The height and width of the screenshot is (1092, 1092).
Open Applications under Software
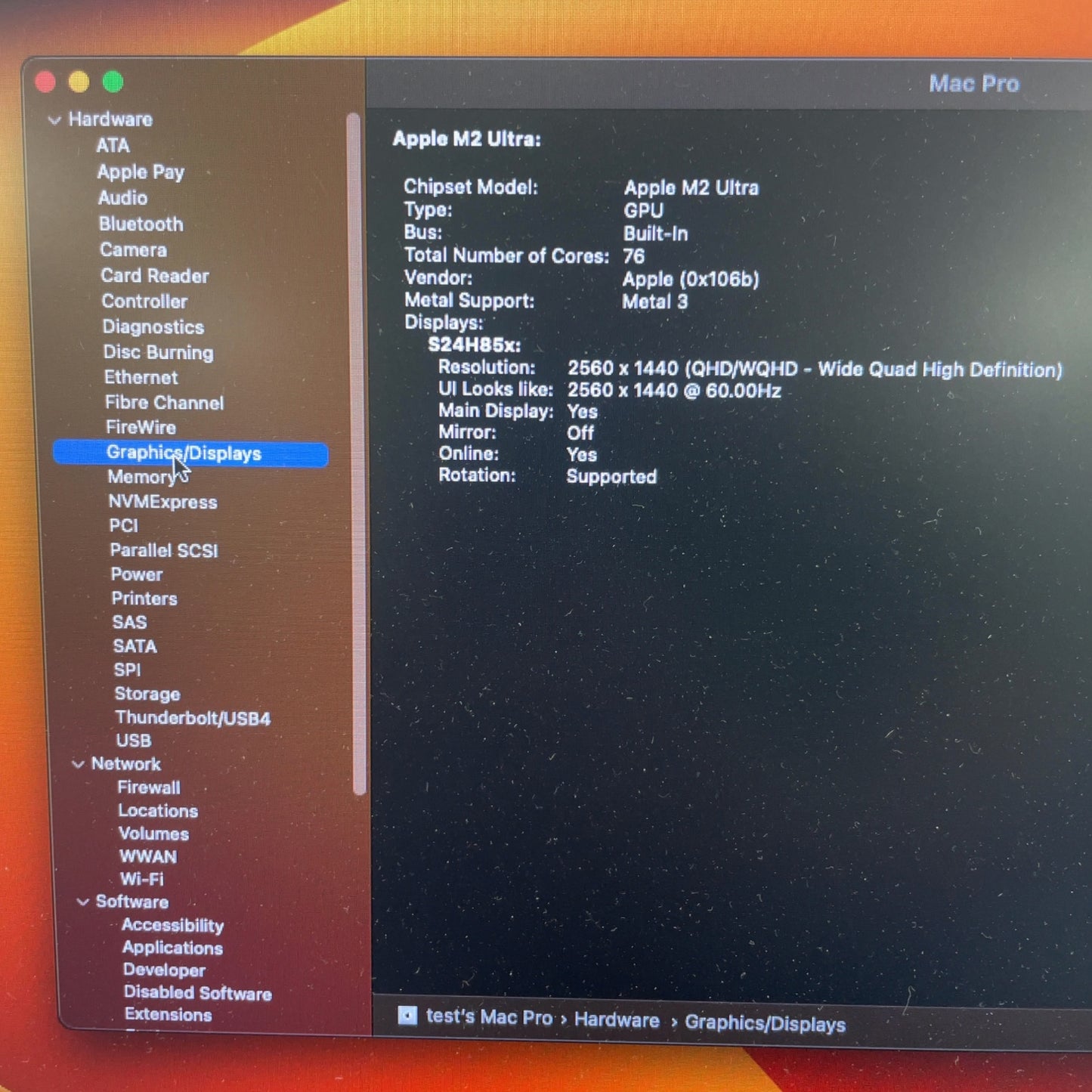coord(172,948)
